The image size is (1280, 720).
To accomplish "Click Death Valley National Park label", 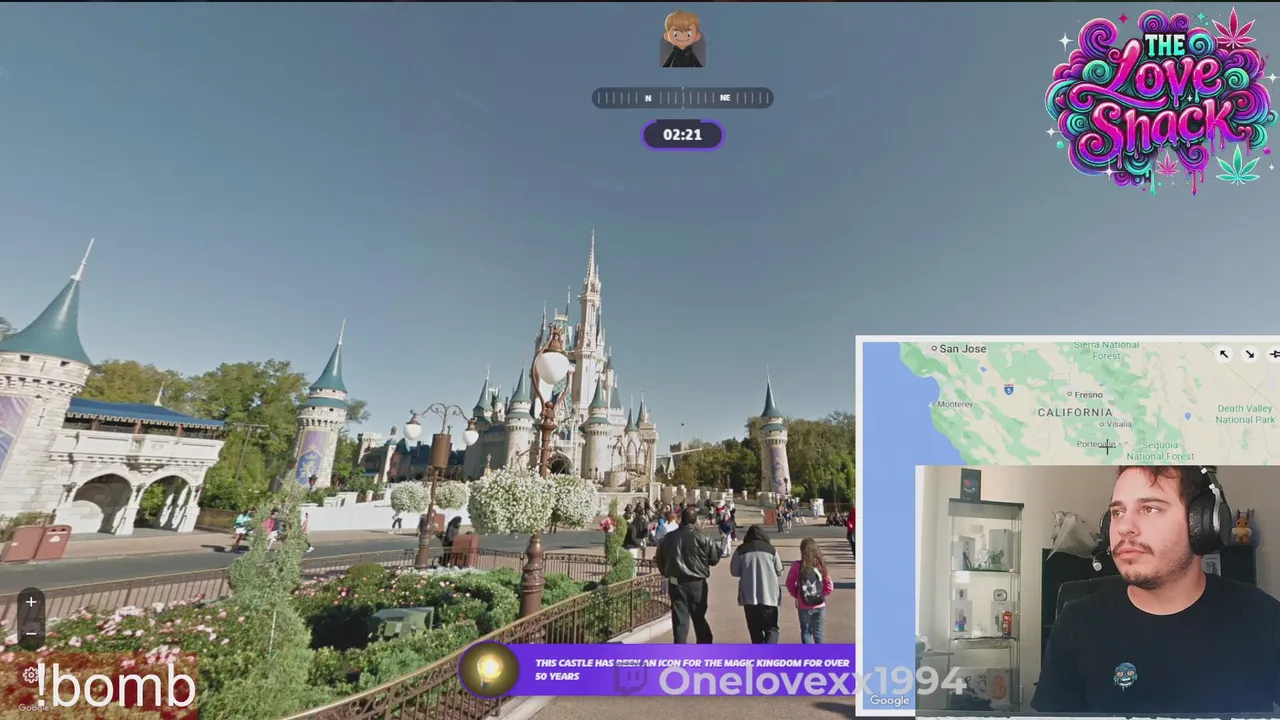I will point(1245,414).
